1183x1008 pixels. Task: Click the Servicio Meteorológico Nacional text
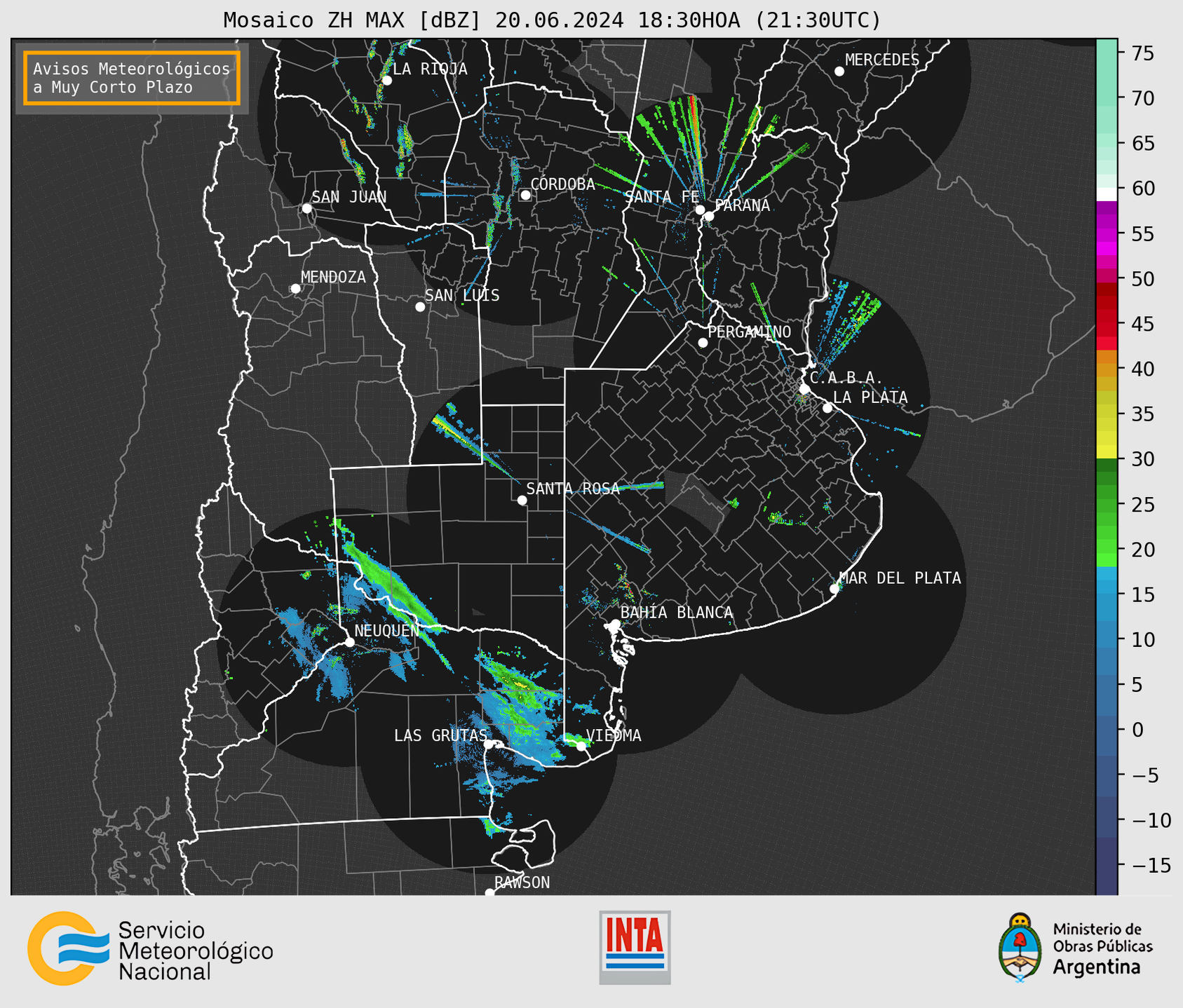click(x=196, y=951)
